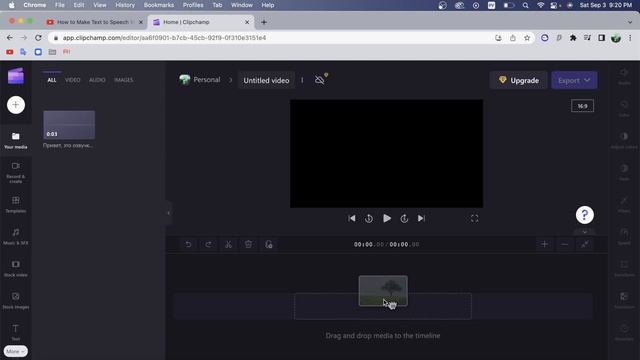Open Fade settings in right sidebar

click(x=624, y=172)
